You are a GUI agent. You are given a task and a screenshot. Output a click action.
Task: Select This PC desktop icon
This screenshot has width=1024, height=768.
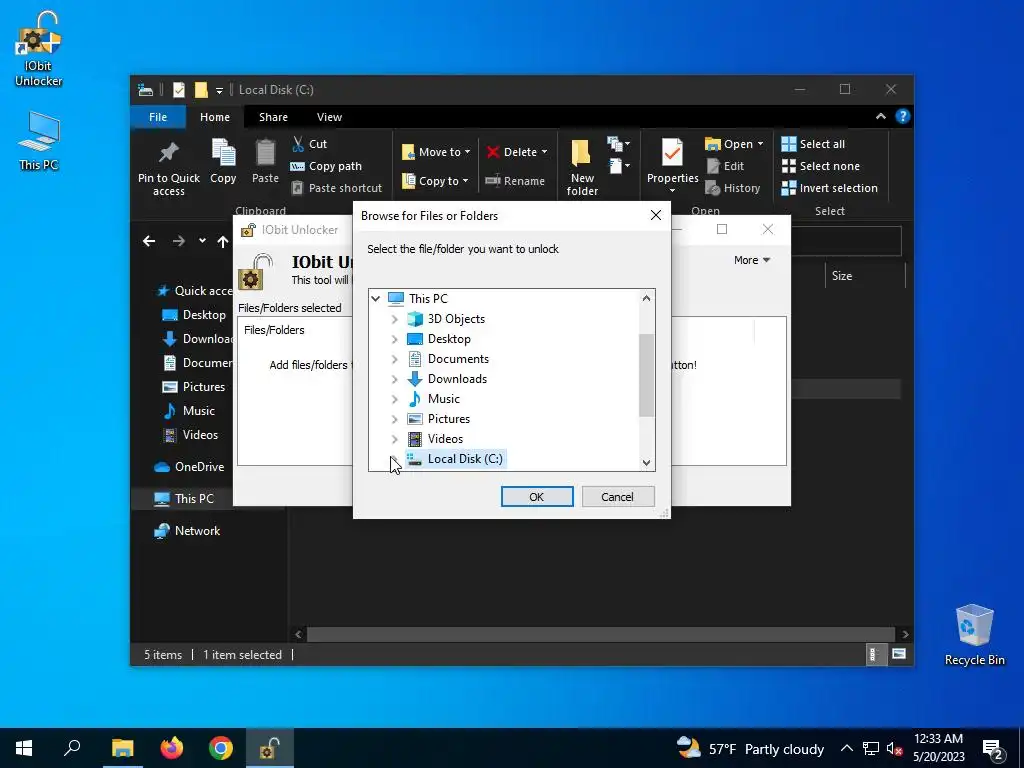(39, 140)
